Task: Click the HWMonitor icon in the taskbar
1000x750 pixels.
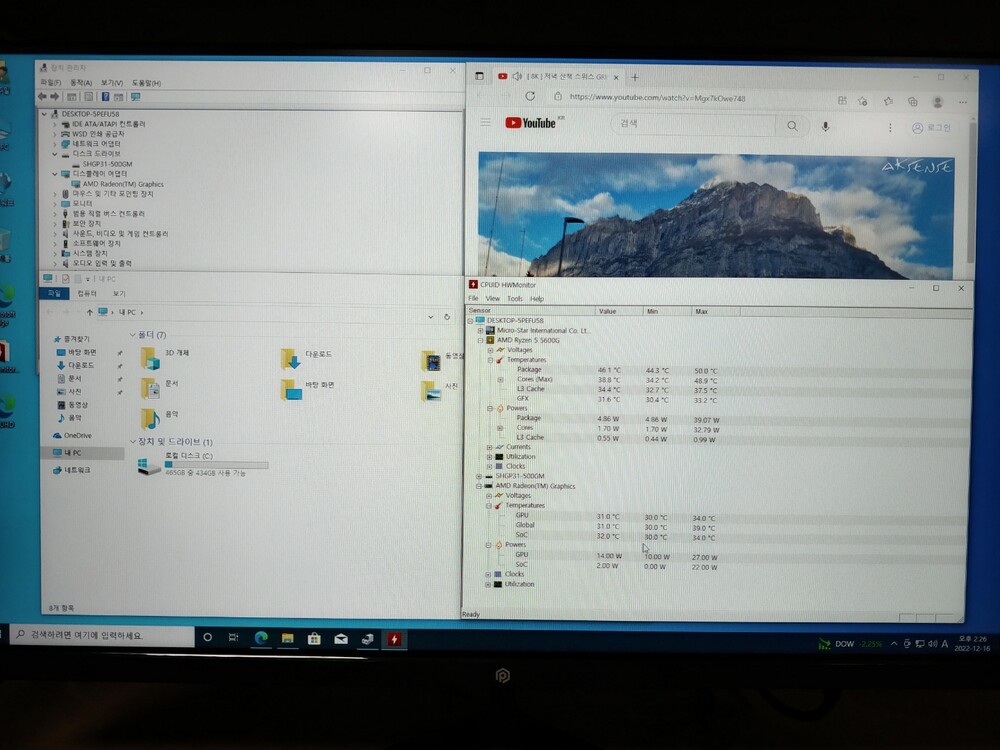Action: (394, 638)
